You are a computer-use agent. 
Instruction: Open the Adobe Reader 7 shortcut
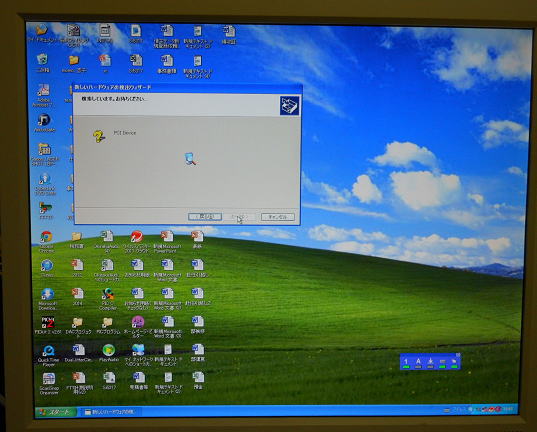(43, 90)
